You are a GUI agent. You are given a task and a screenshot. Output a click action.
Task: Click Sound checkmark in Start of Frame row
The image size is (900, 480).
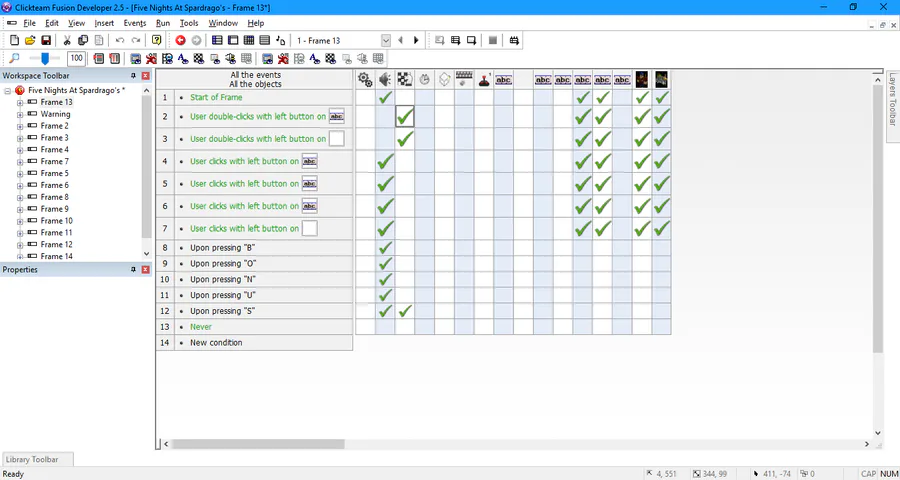385,98
